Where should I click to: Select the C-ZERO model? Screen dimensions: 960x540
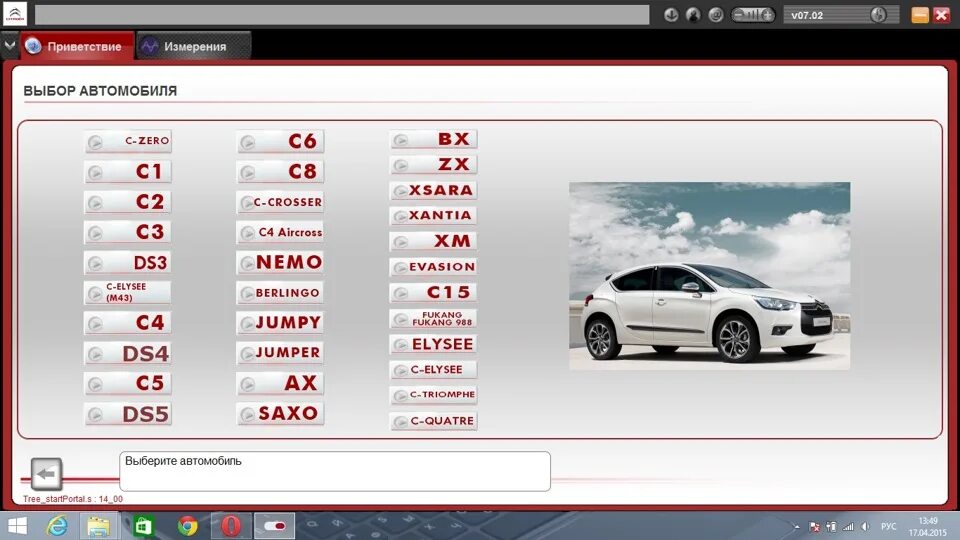[x=128, y=141]
